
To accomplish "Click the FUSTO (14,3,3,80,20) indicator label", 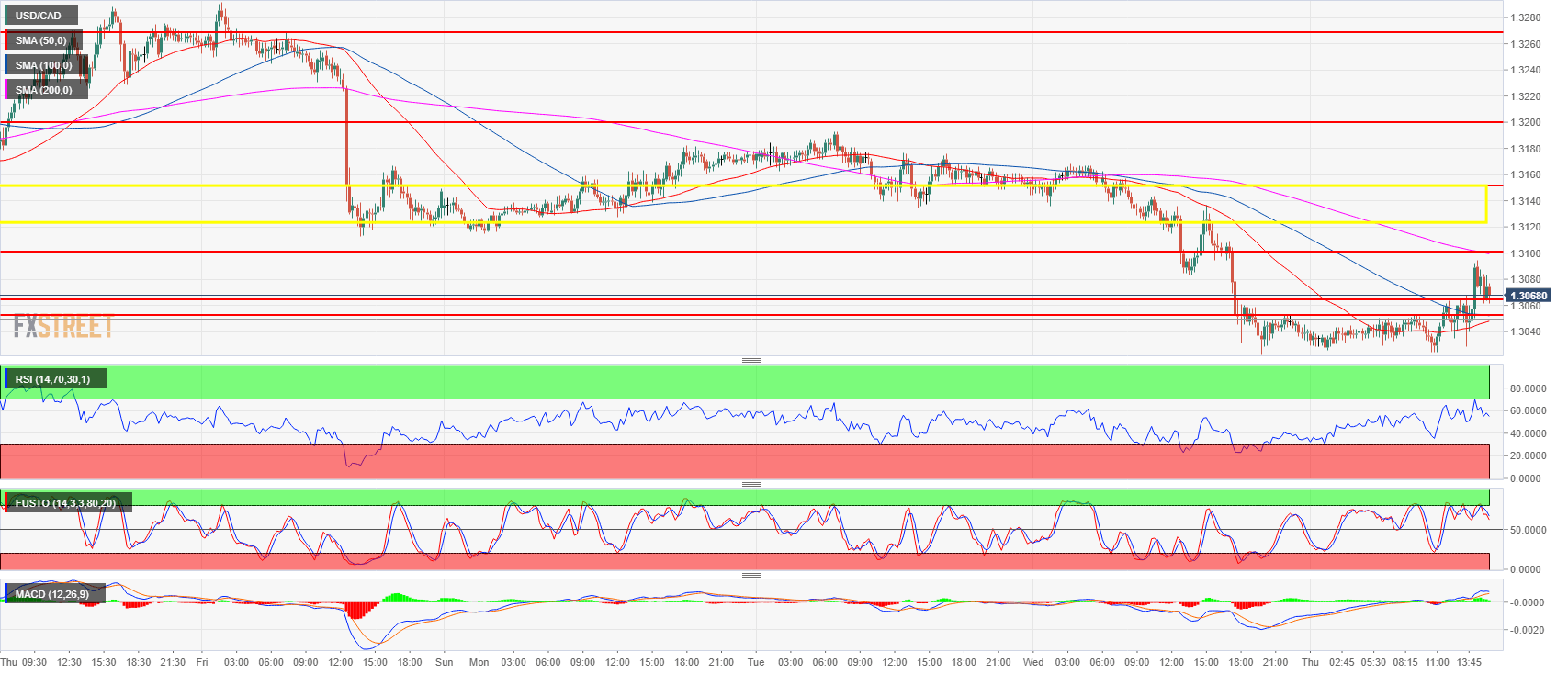I will coord(66,503).
